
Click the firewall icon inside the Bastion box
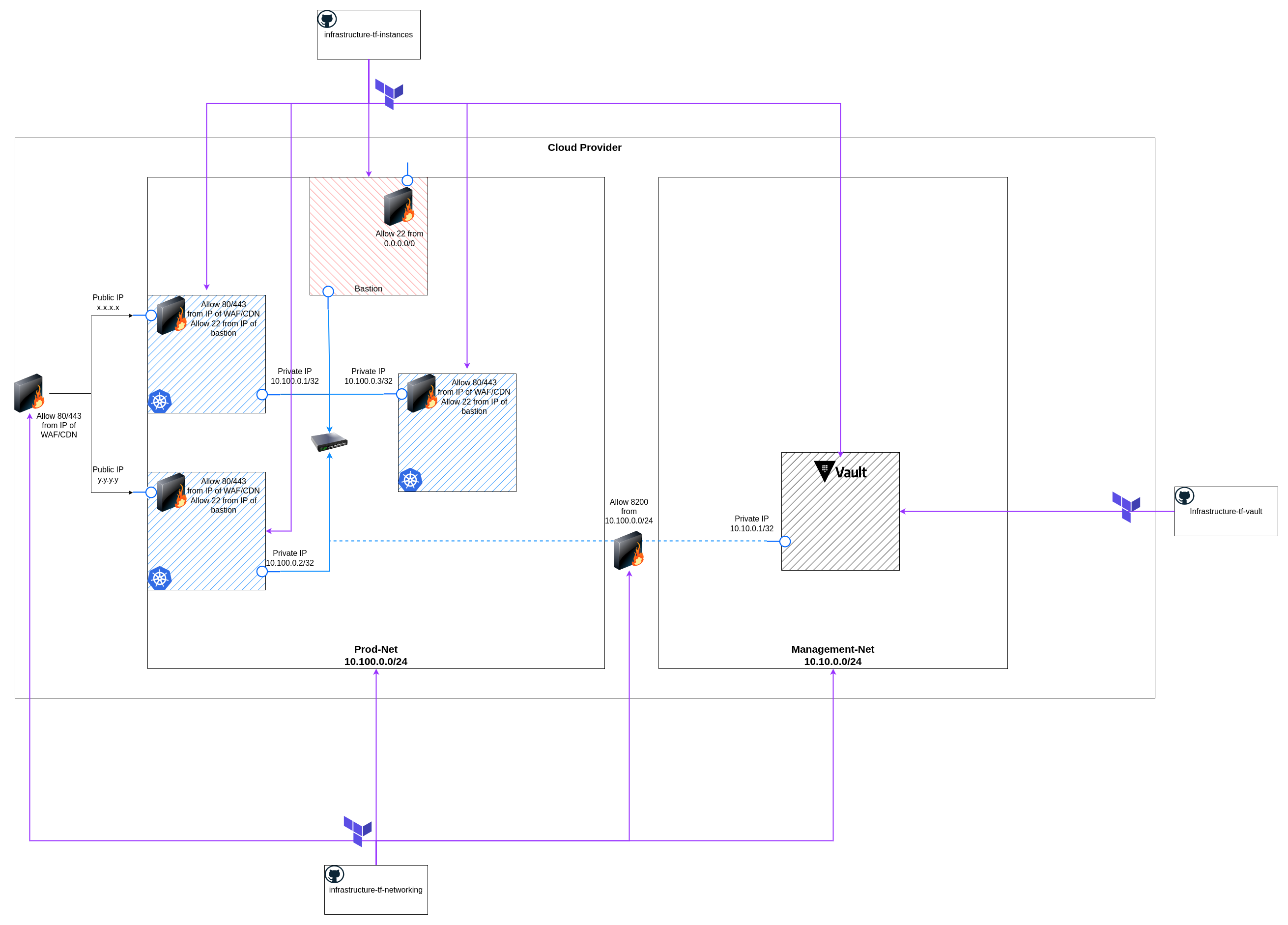399,207
